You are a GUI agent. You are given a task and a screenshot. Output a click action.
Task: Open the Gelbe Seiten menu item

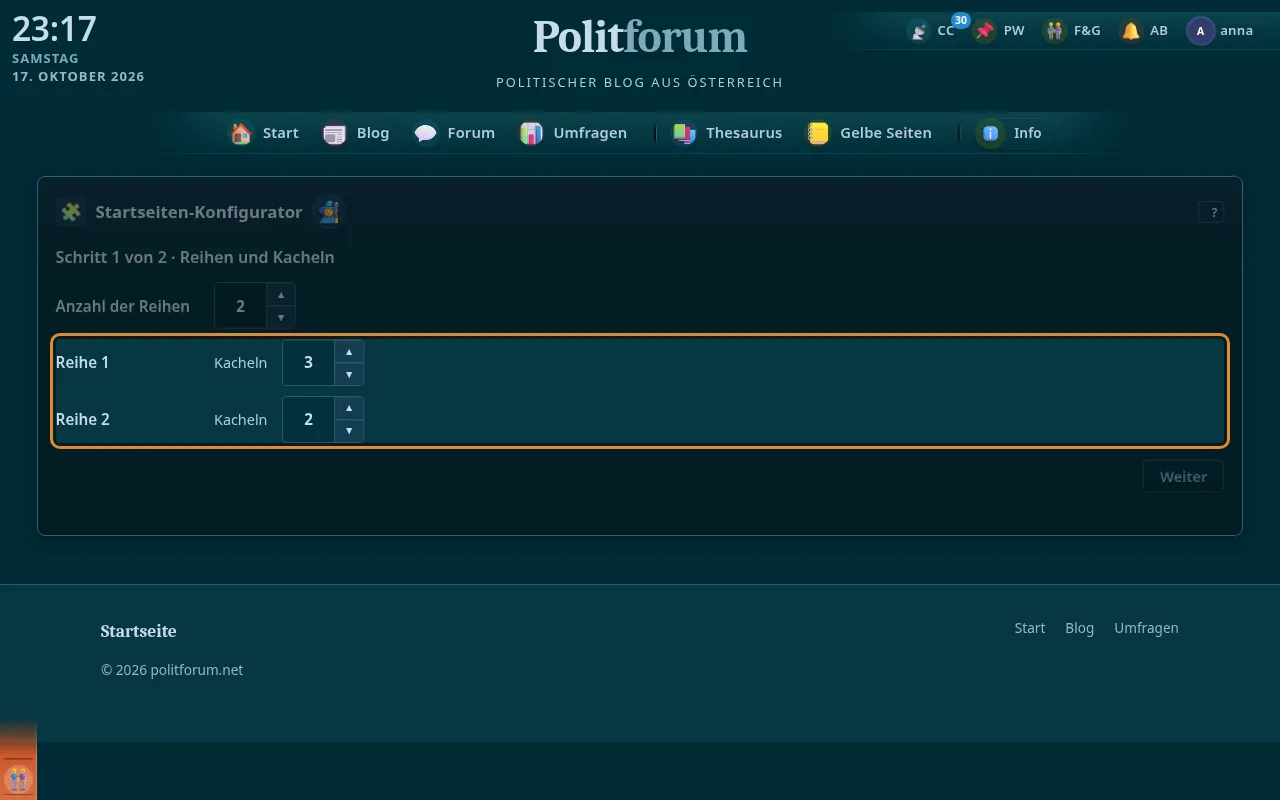869,133
